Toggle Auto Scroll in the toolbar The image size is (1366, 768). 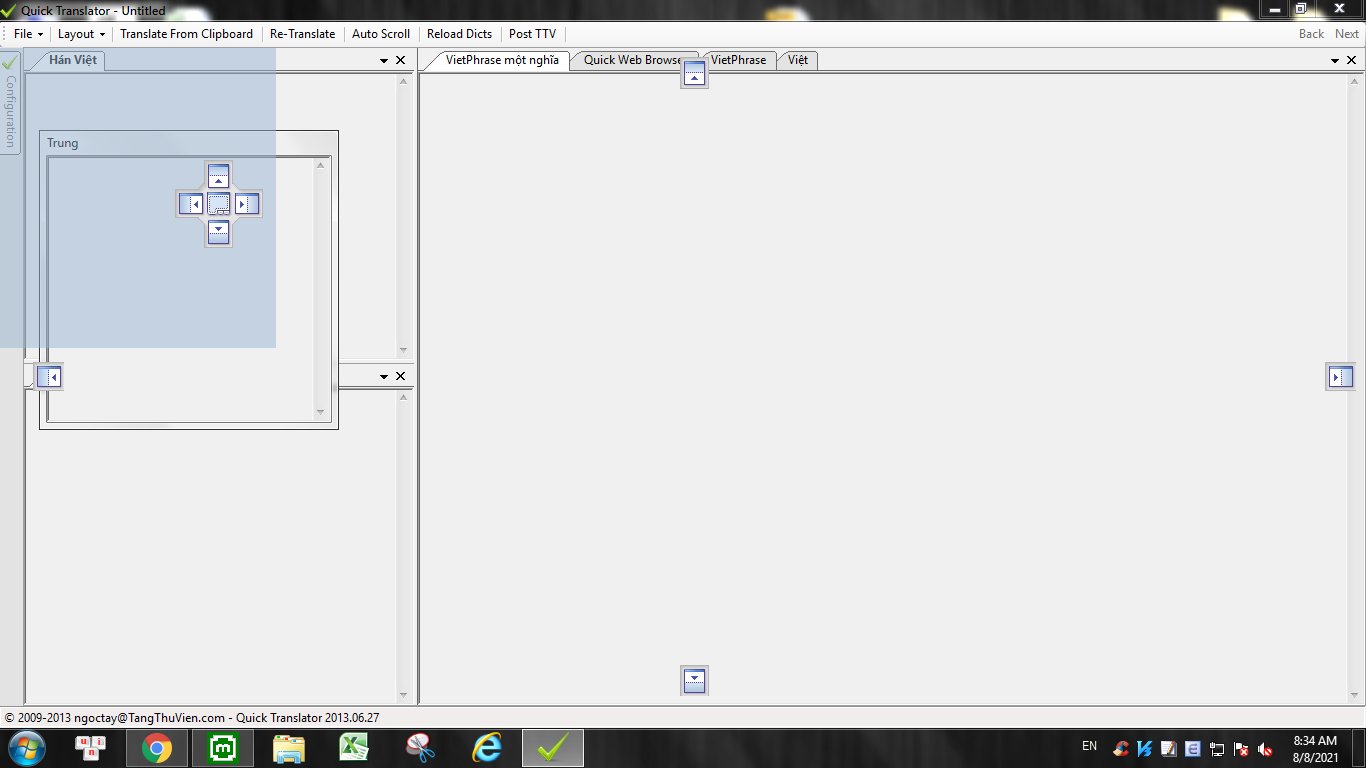(381, 34)
